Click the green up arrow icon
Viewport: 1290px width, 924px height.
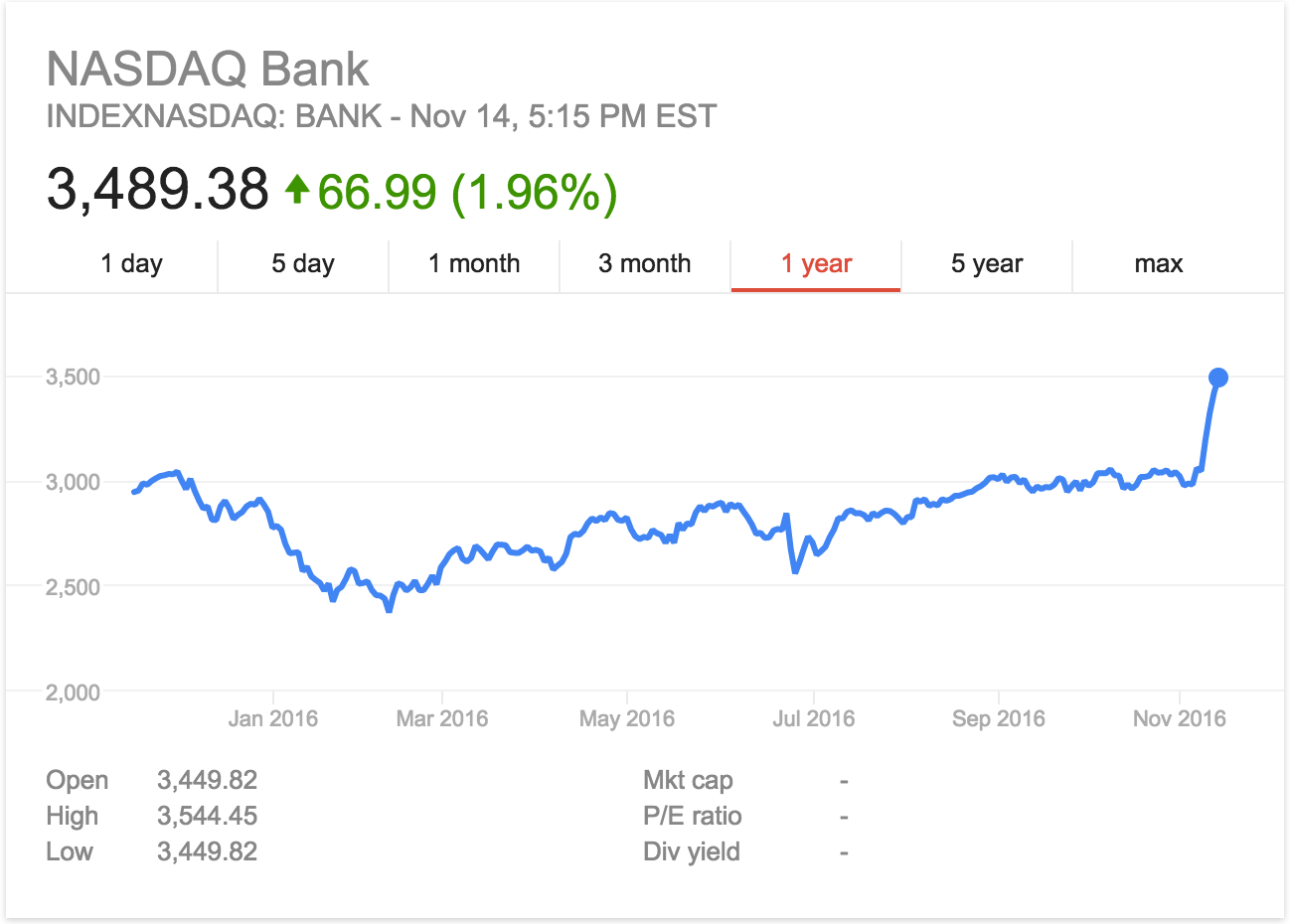click(x=297, y=189)
